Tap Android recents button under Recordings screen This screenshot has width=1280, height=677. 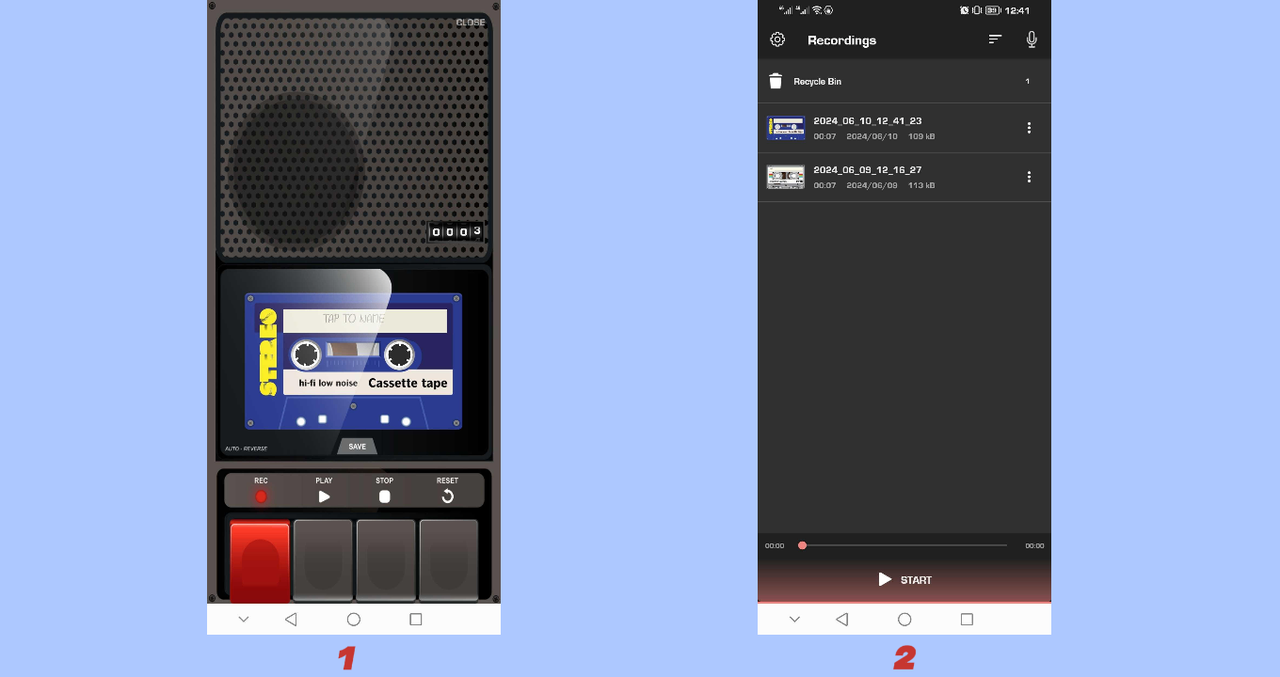tap(967, 619)
